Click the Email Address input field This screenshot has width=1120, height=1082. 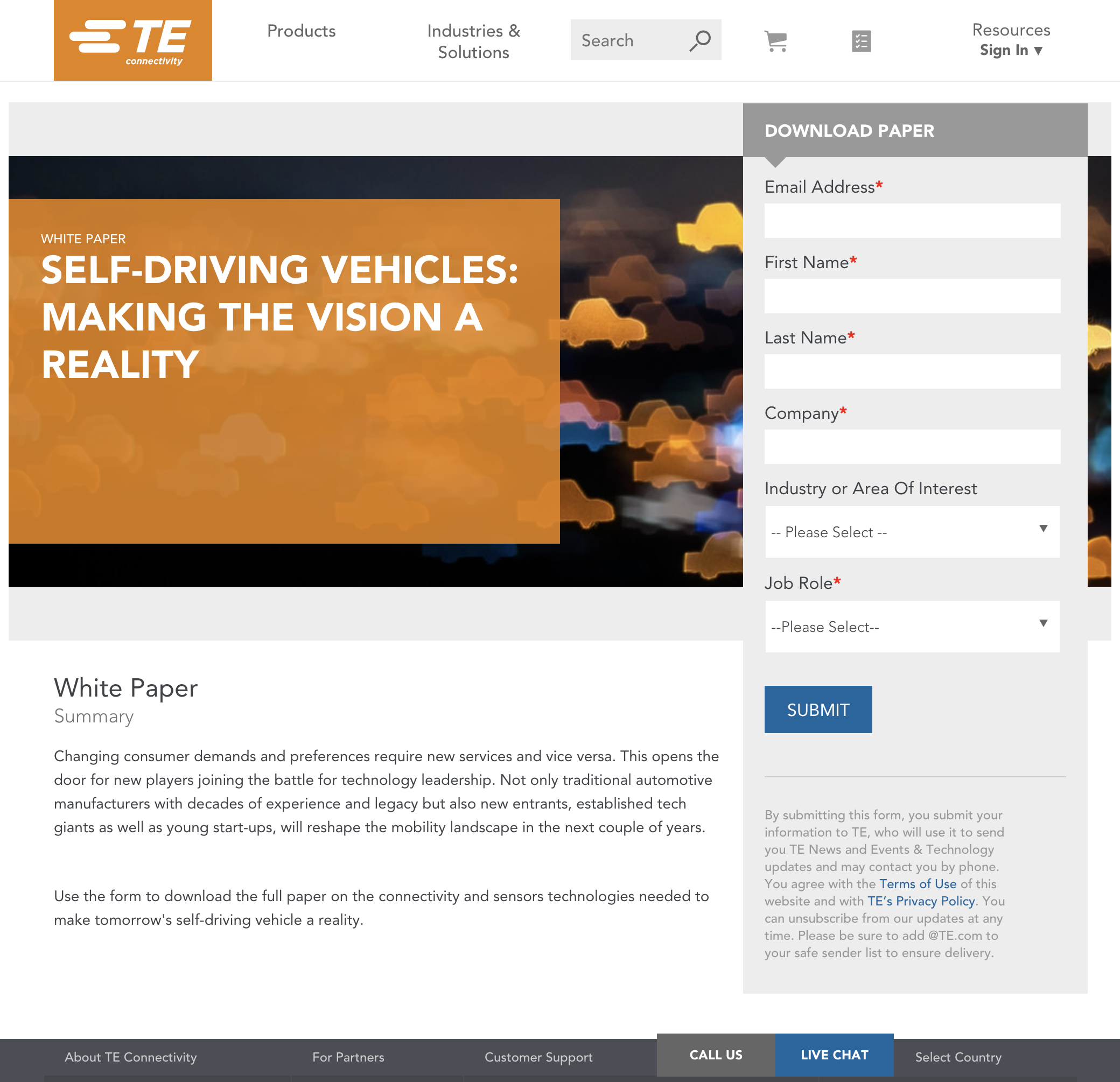(x=912, y=220)
